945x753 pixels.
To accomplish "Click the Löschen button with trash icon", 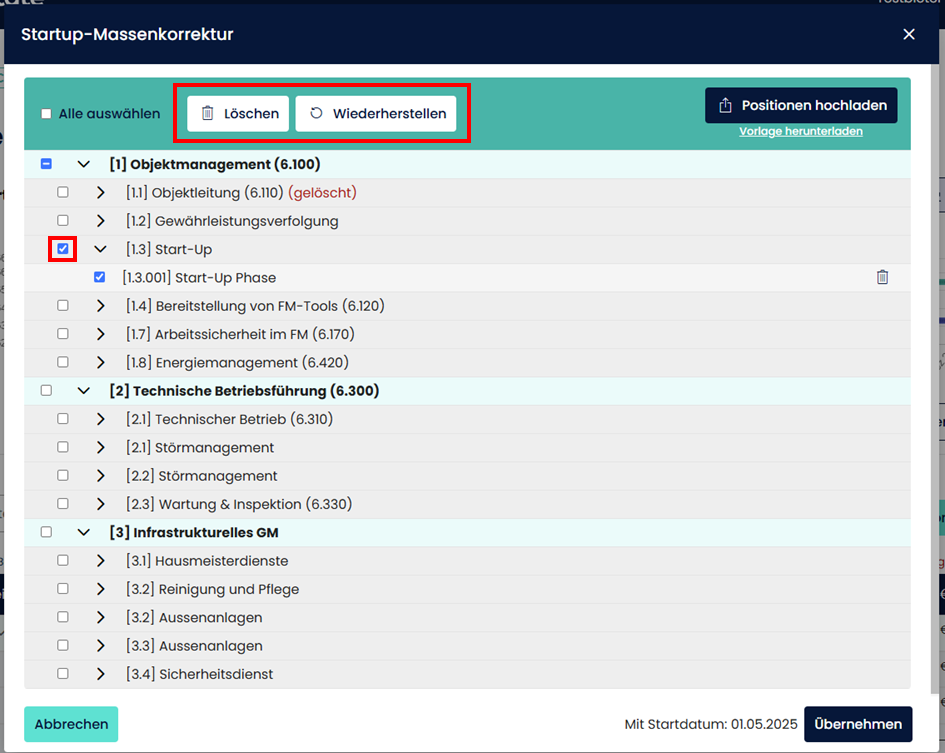I will (239, 114).
